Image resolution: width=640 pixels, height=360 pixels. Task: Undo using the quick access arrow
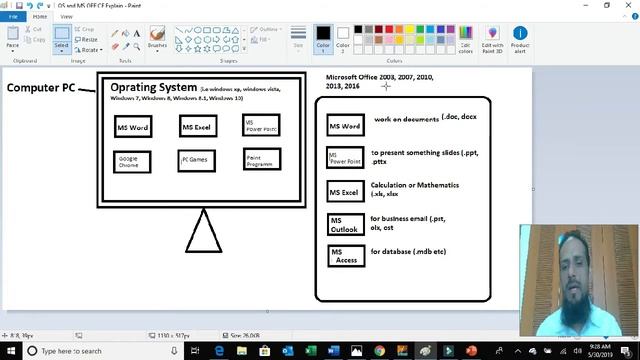29,6
